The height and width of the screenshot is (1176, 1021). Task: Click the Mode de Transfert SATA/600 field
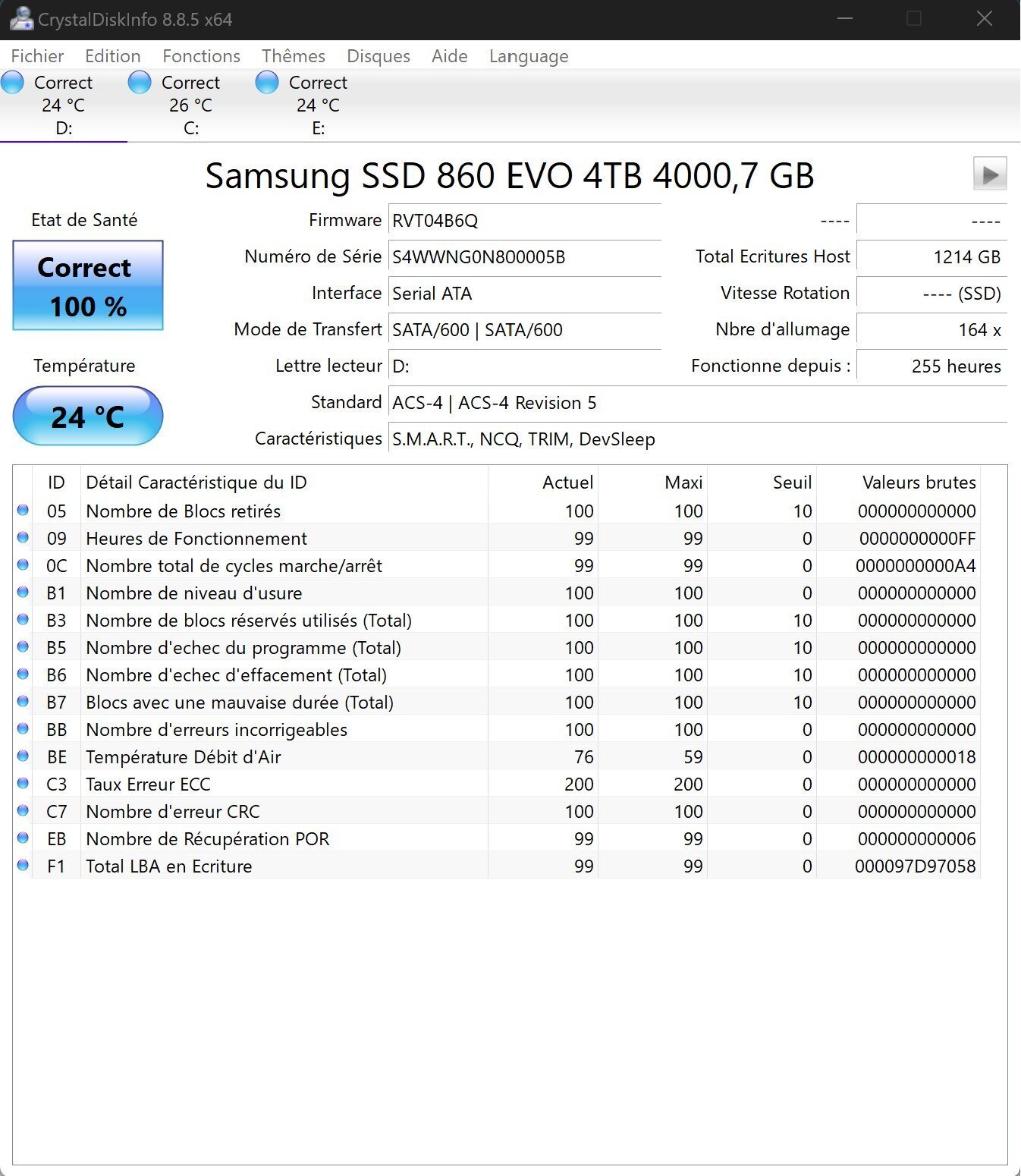click(524, 329)
